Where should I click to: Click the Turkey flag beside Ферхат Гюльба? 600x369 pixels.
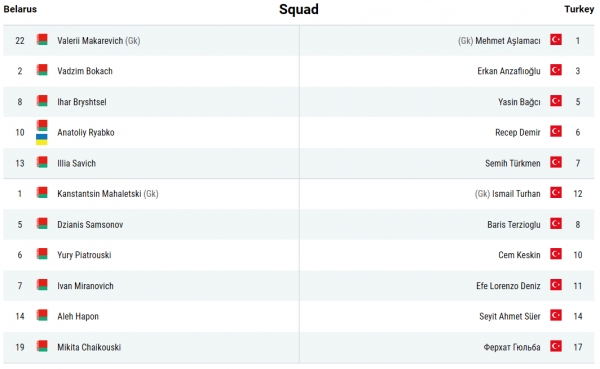pos(556,346)
